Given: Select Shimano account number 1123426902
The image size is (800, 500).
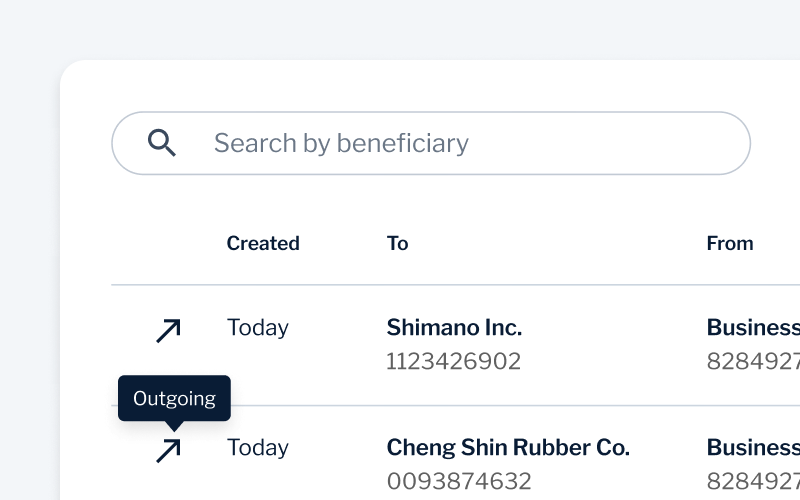Looking at the screenshot, I should pyautogui.click(x=453, y=361).
